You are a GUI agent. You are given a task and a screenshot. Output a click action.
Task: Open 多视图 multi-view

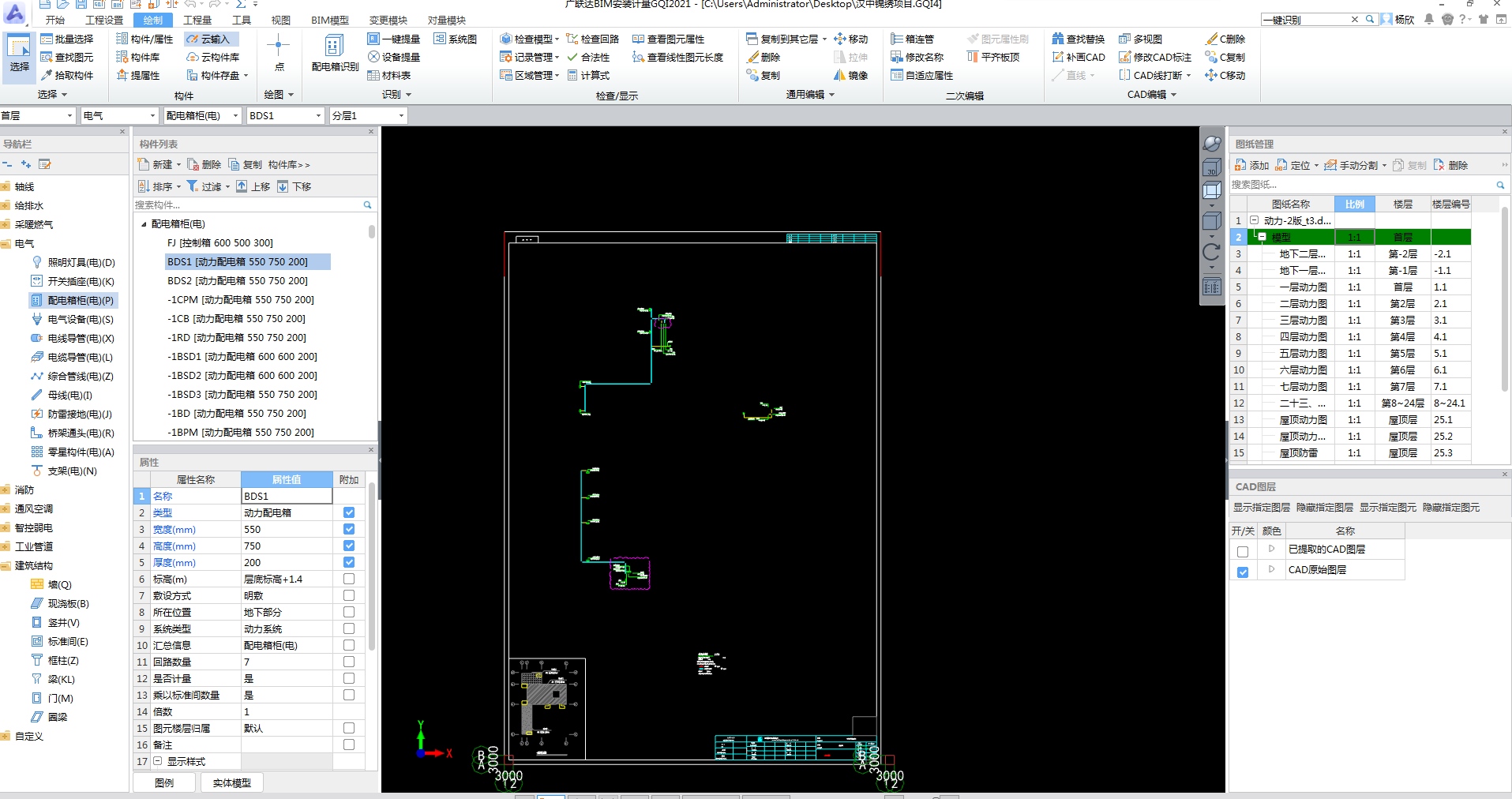pos(1140,39)
